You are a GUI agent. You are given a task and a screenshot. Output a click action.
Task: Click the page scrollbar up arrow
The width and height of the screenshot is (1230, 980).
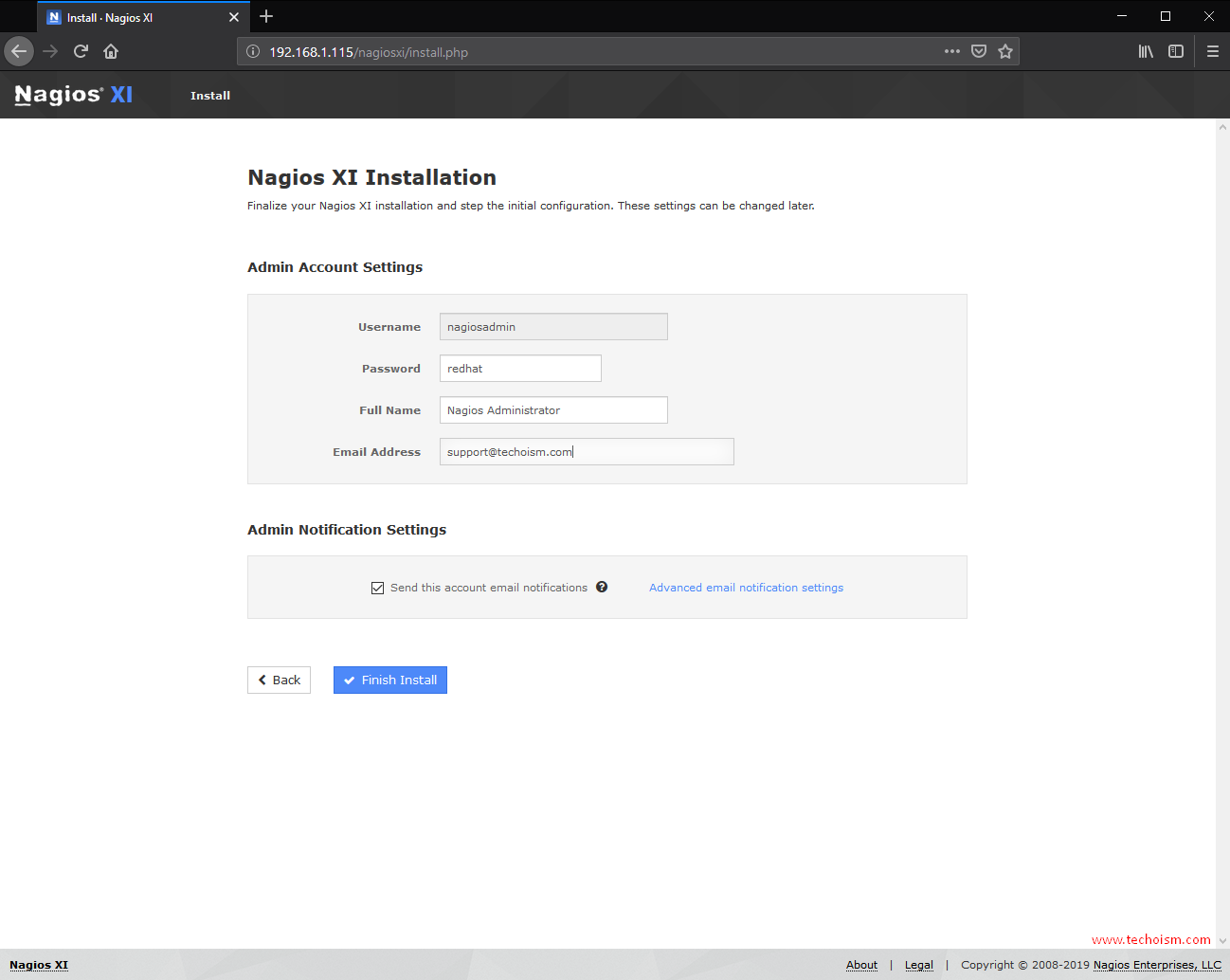(x=1222, y=126)
